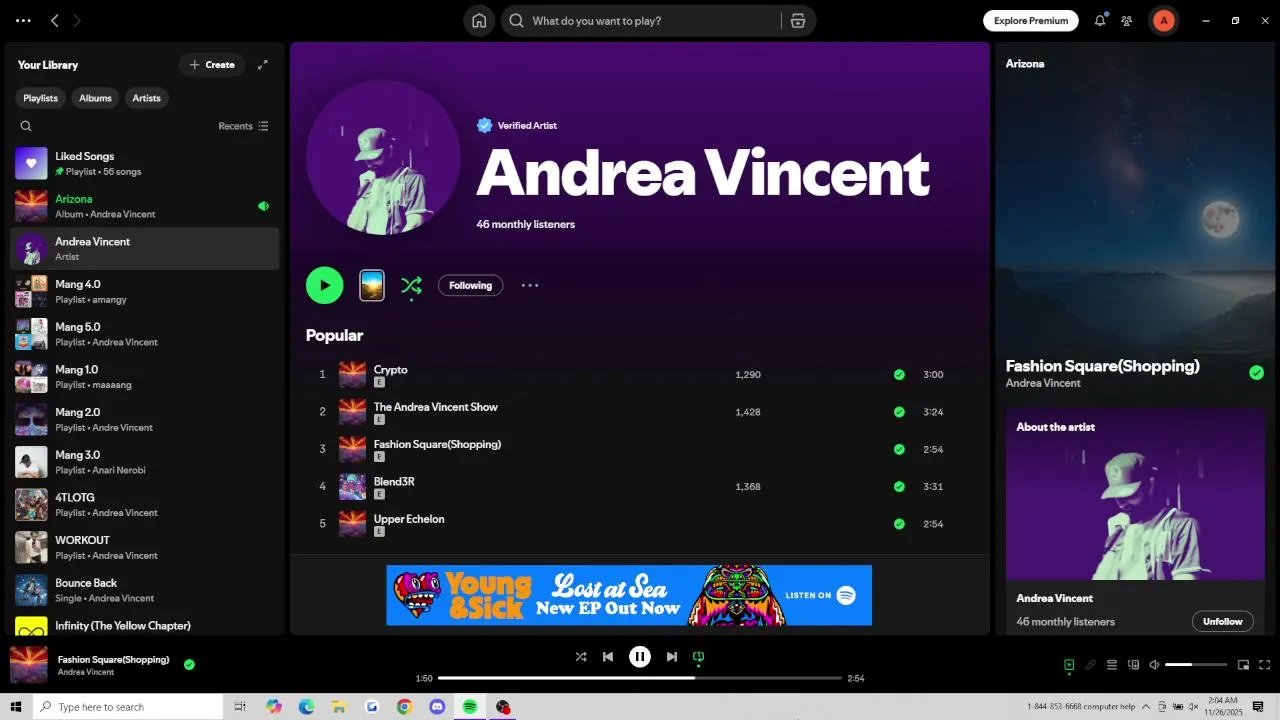Skip to the previous track
The width and height of the screenshot is (1280, 720).
click(x=608, y=657)
